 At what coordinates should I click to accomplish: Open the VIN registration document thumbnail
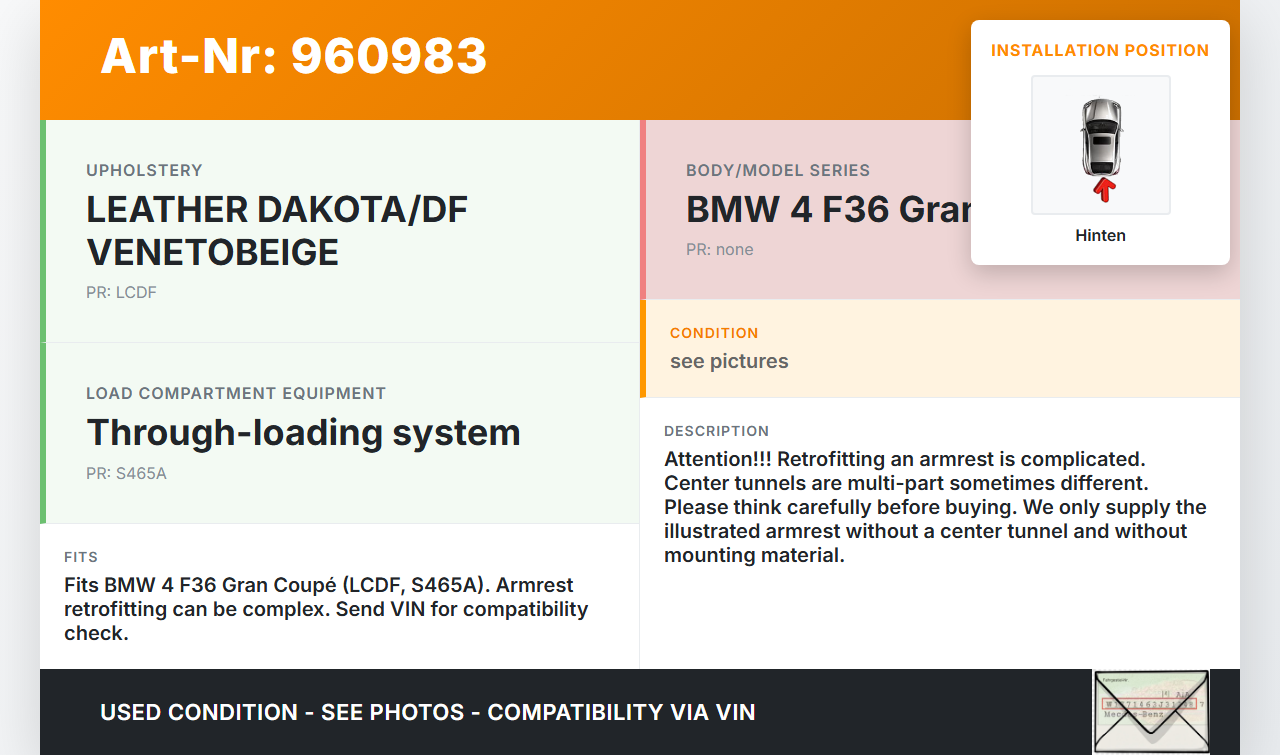pos(1151,711)
